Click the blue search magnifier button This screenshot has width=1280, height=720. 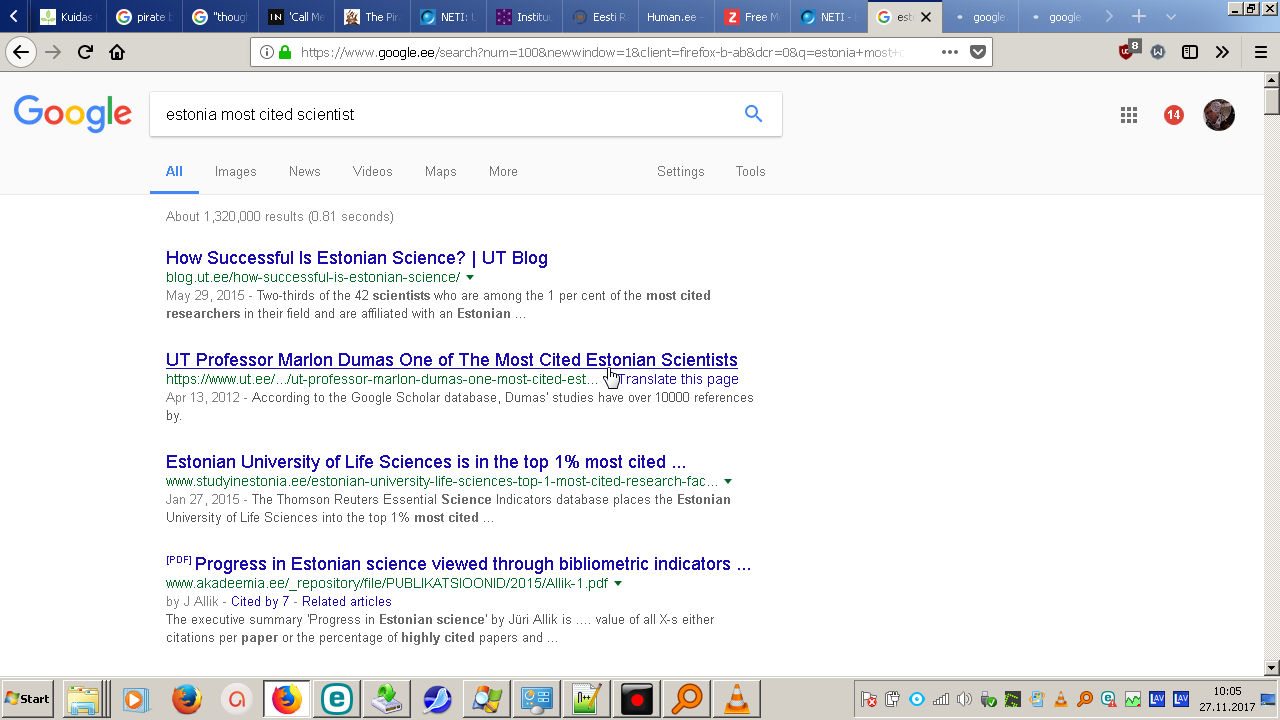click(x=753, y=114)
